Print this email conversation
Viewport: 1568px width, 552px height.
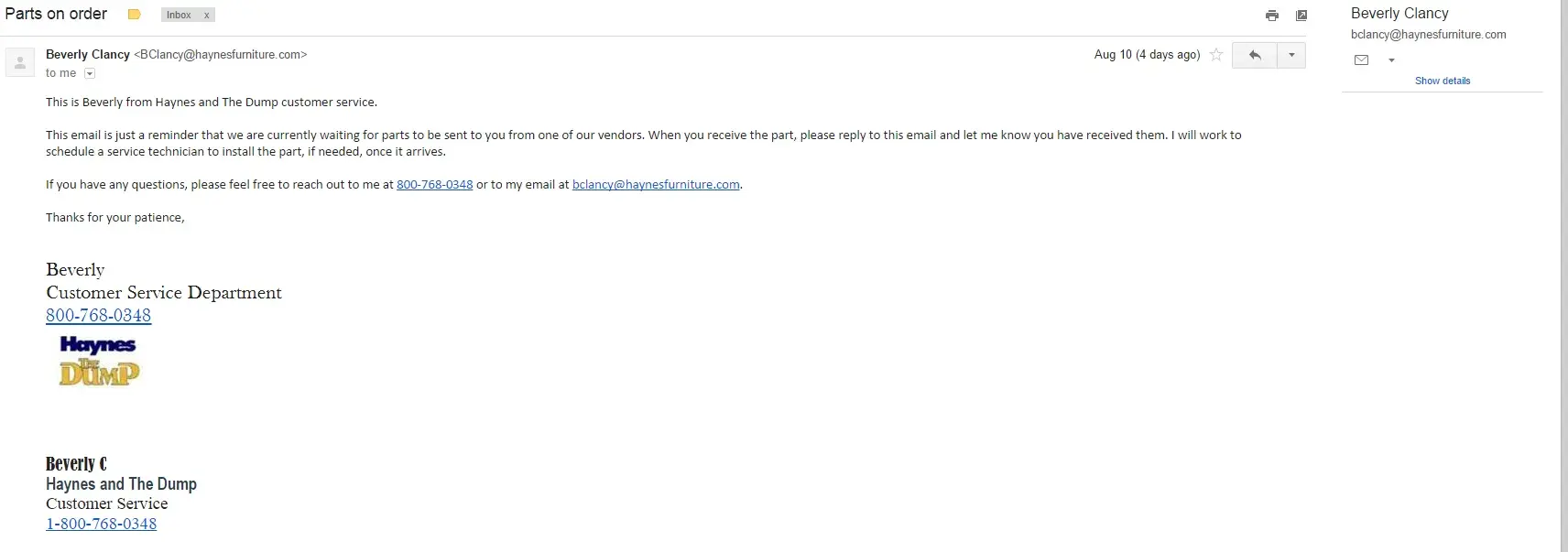coord(1272,16)
